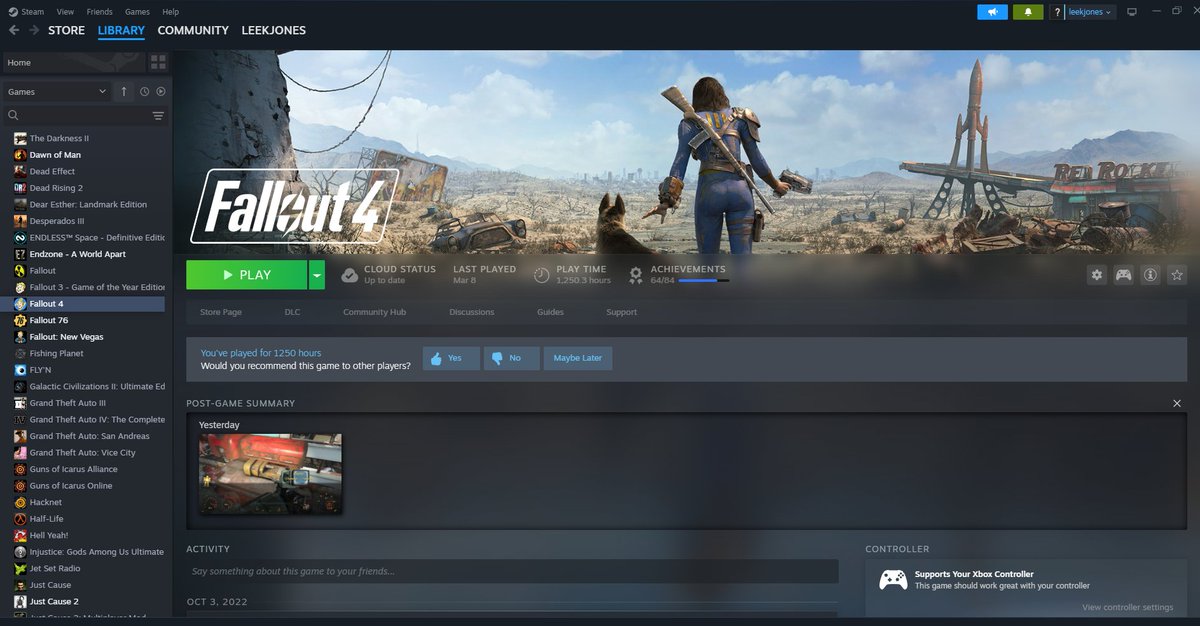The width and height of the screenshot is (1200, 626).
Task: Click the Dead Rising 2 icon
Action: pyautogui.click(x=20, y=188)
